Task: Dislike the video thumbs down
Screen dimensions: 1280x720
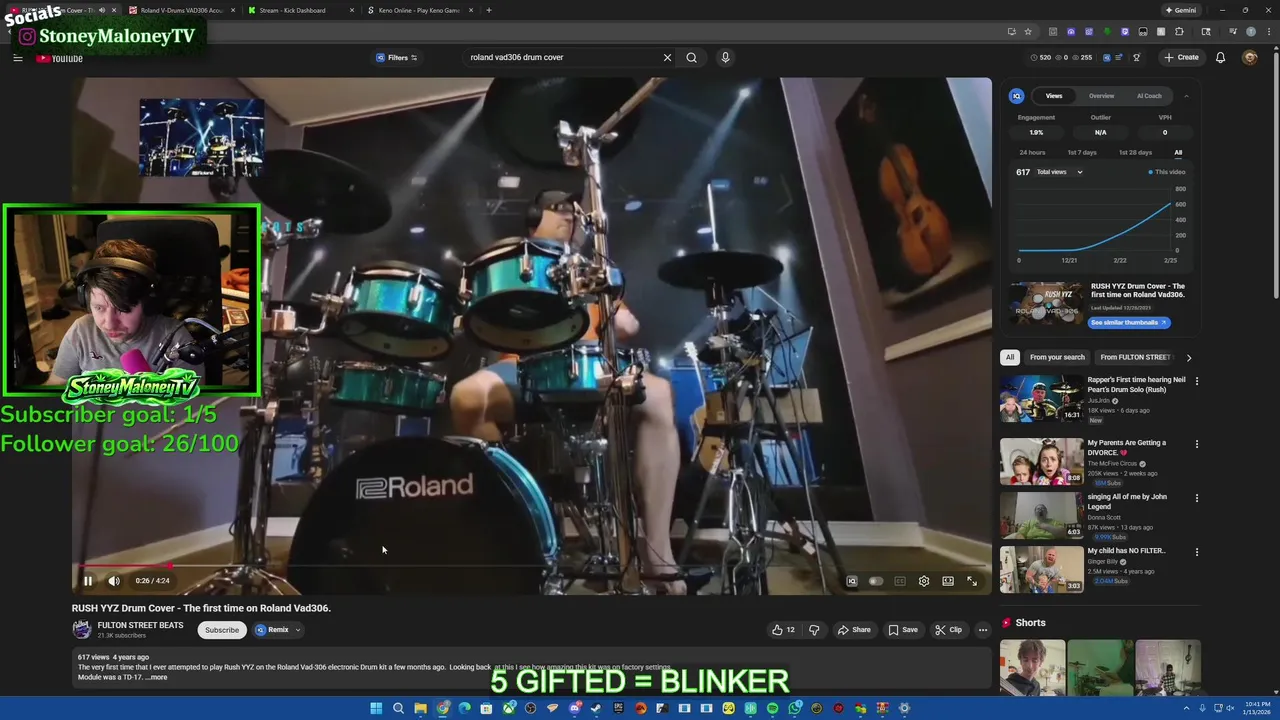Action: pos(814,630)
